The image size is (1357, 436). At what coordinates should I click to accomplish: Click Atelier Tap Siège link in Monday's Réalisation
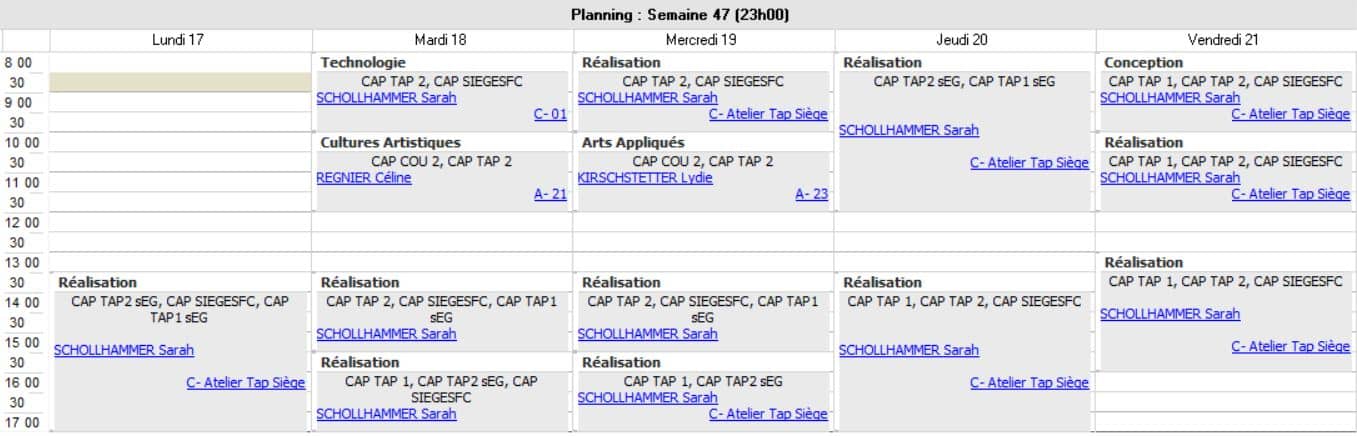[x=245, y=382]
